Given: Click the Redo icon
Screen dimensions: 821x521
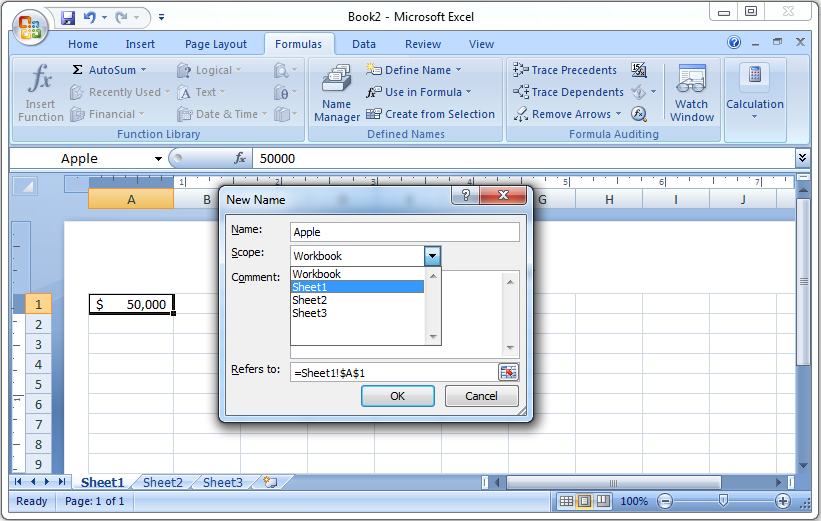Looking at the screenshot, I should [x=122, y=18].
